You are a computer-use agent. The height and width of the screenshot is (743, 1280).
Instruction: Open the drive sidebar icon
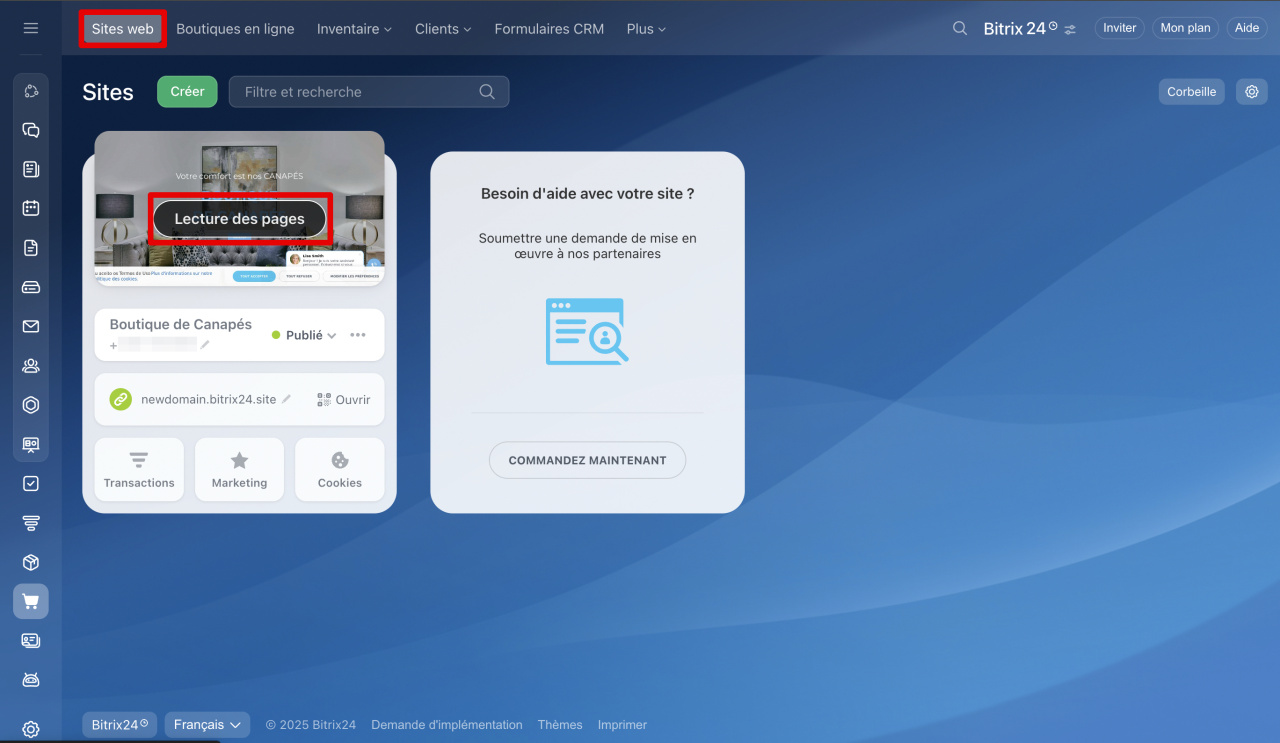click(31, 287)
